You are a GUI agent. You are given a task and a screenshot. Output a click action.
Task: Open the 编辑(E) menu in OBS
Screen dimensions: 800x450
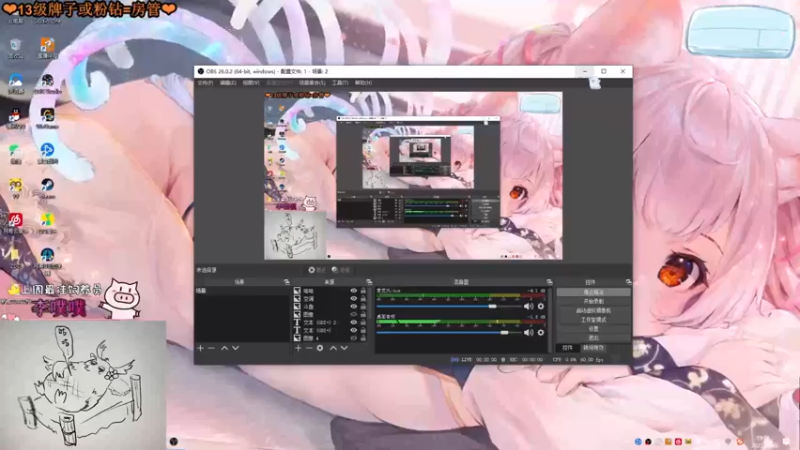228,83
